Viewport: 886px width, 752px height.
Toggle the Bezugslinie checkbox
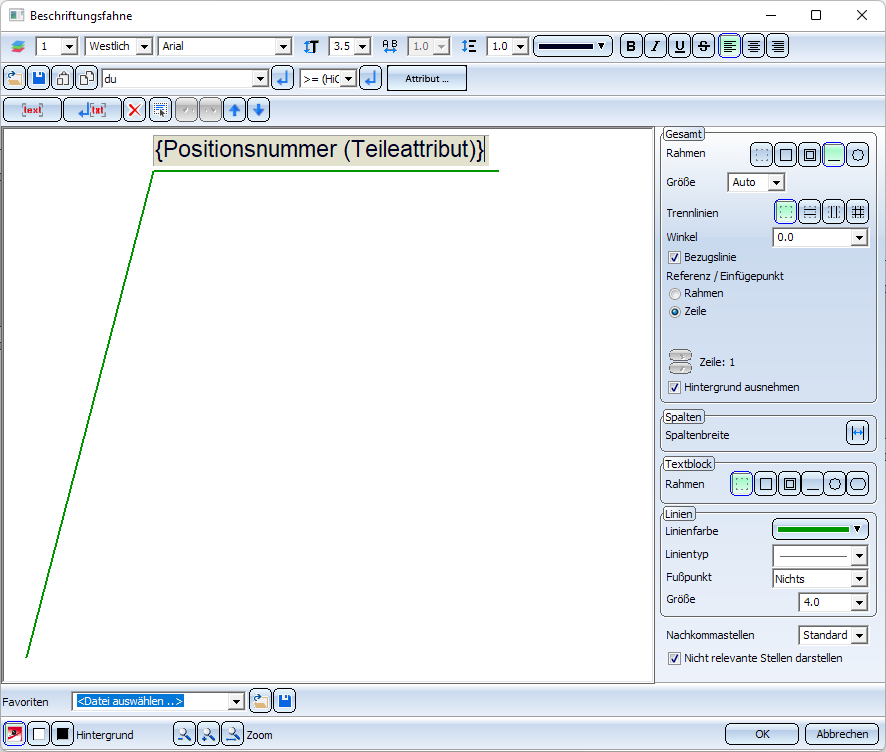[x=675, y=258]
